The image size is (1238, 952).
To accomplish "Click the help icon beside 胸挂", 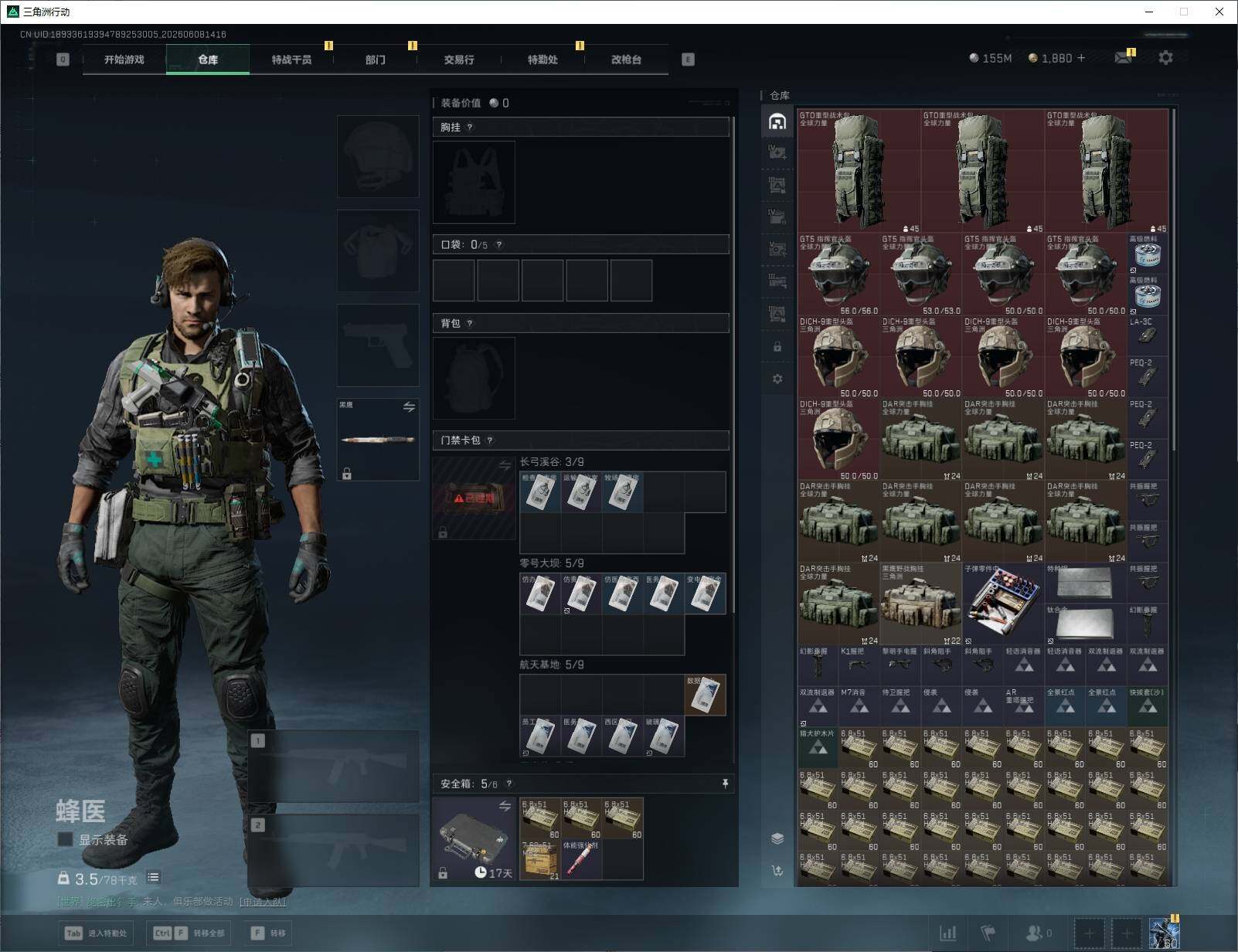I will click(470, 127).
